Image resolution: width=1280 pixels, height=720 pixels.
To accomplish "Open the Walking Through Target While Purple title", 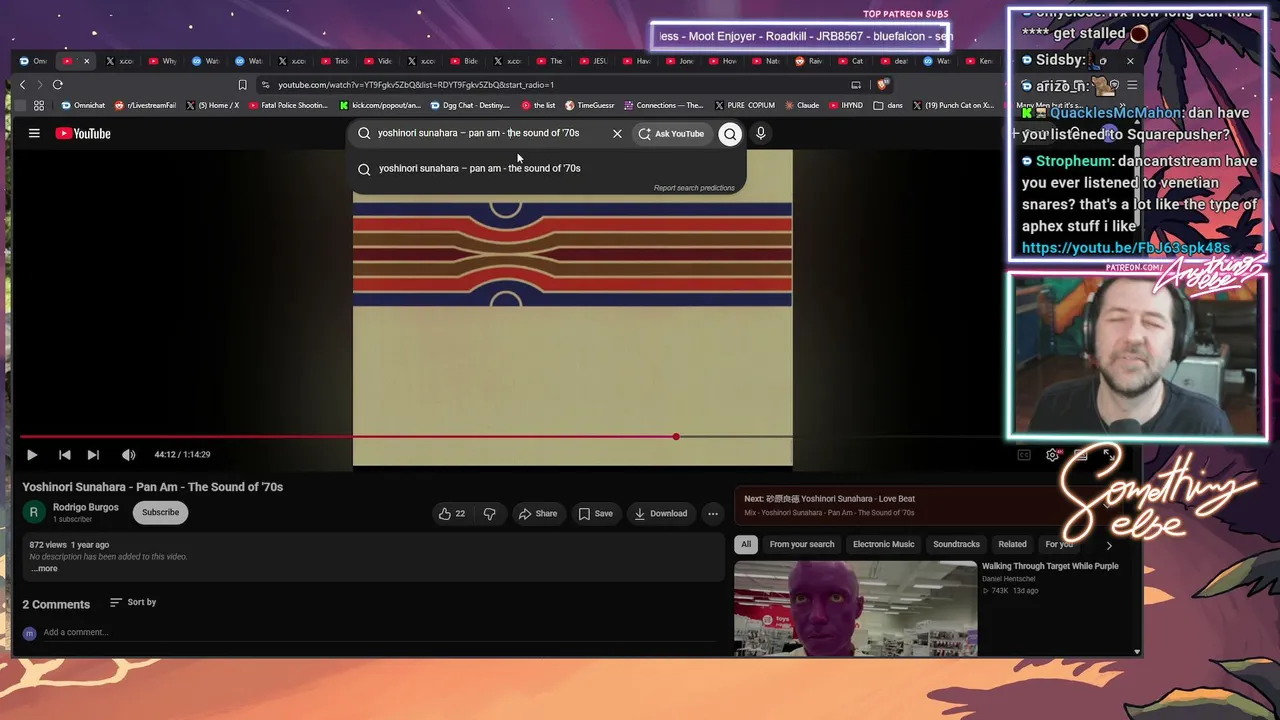I will pos(1050,566).
